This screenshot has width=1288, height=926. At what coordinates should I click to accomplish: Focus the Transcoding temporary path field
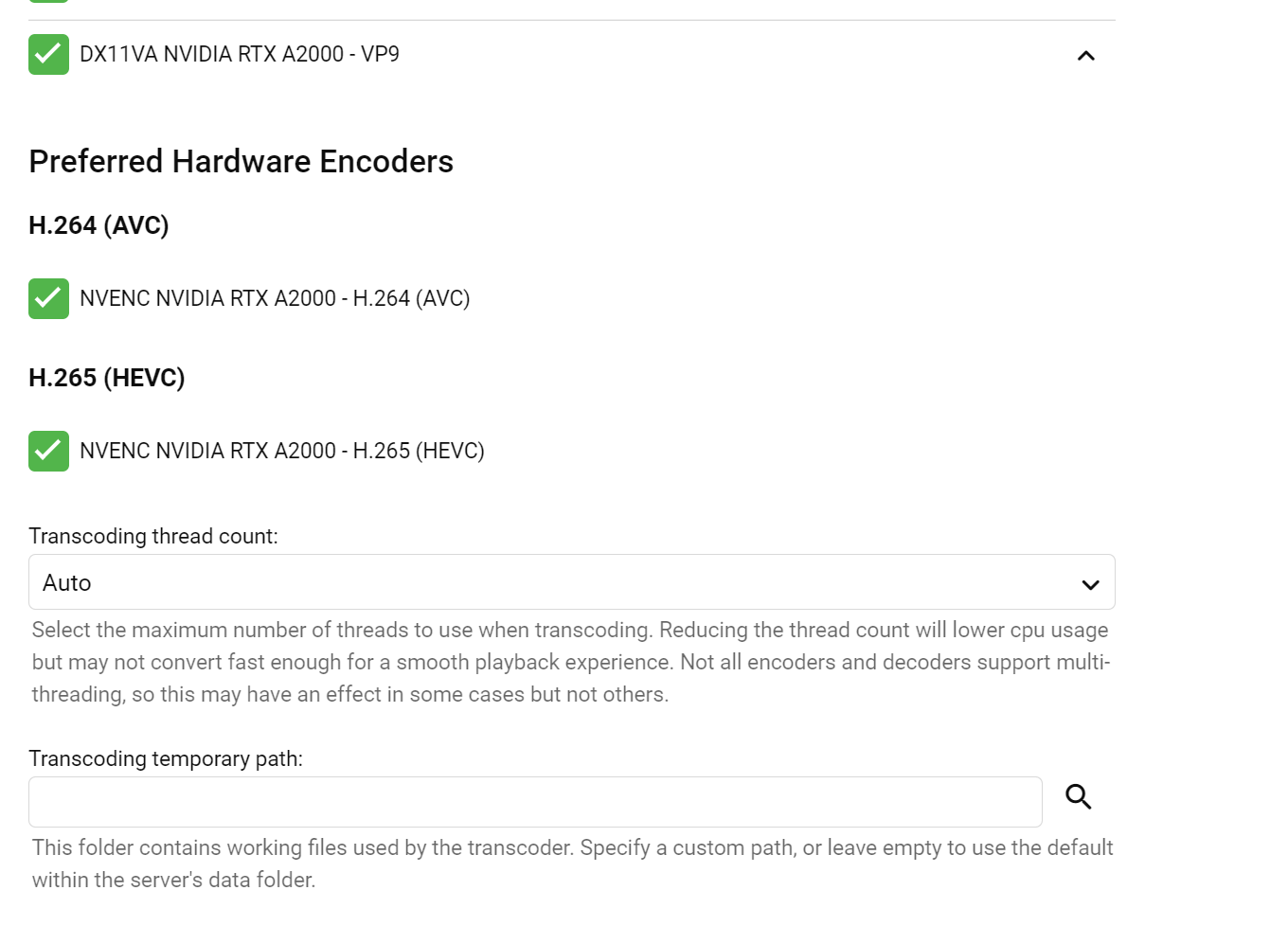click(535, 802)
